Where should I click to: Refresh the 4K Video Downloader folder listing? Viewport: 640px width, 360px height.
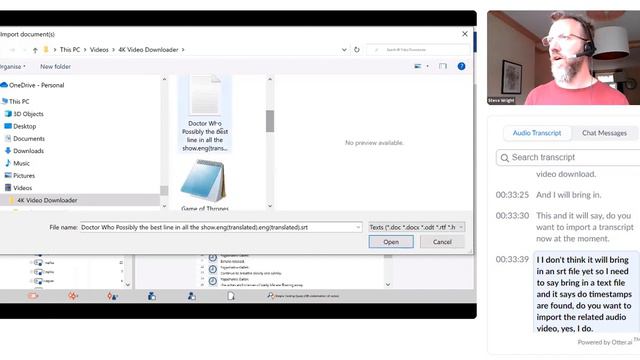357,49
